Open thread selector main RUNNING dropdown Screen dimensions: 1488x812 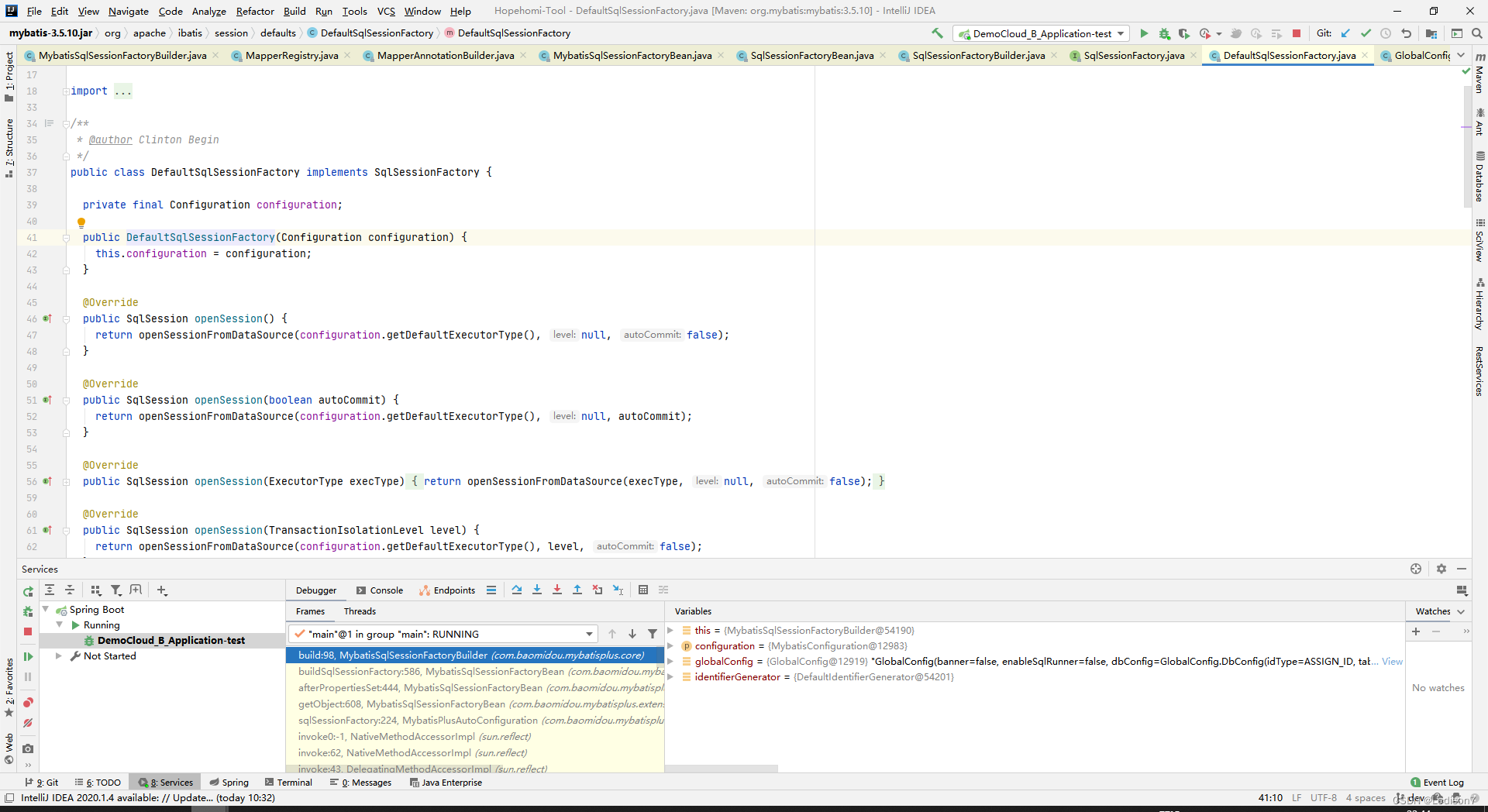click(443, 634)
